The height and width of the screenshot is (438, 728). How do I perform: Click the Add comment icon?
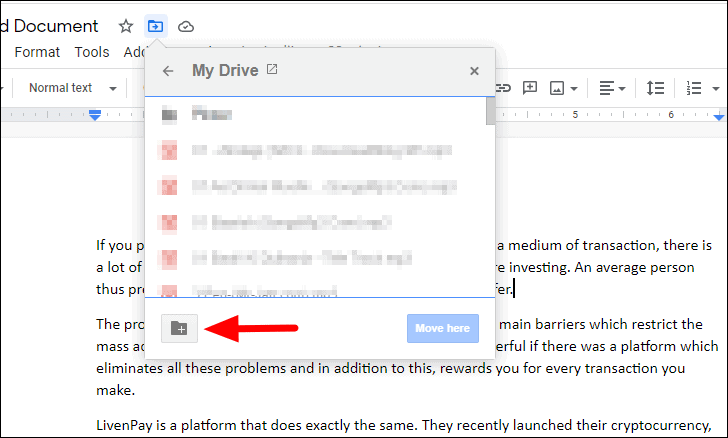coord(530,88)
